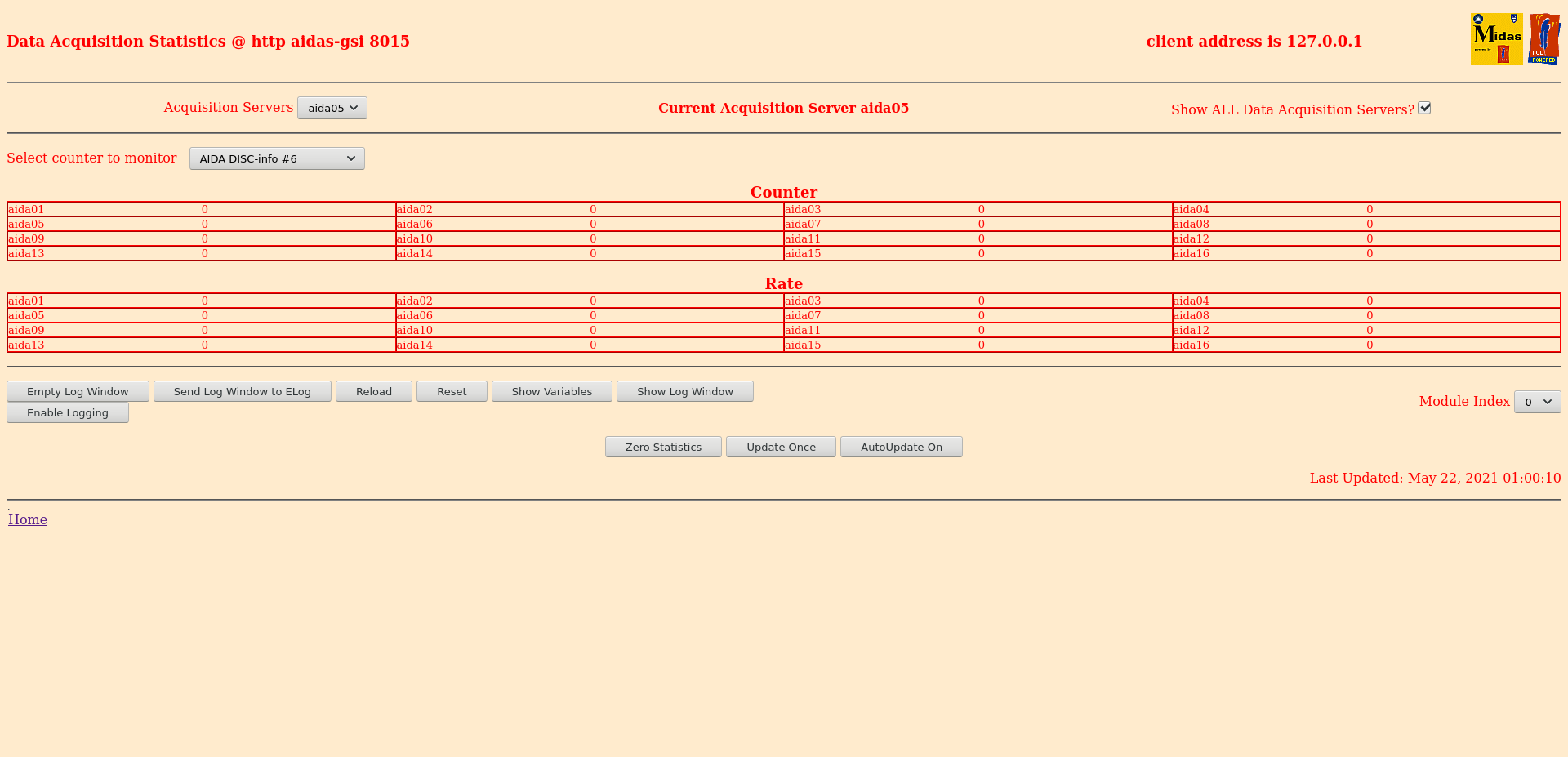Enable Logging via its button
The image size is (1568, 757).
click(x=68, y=412)
